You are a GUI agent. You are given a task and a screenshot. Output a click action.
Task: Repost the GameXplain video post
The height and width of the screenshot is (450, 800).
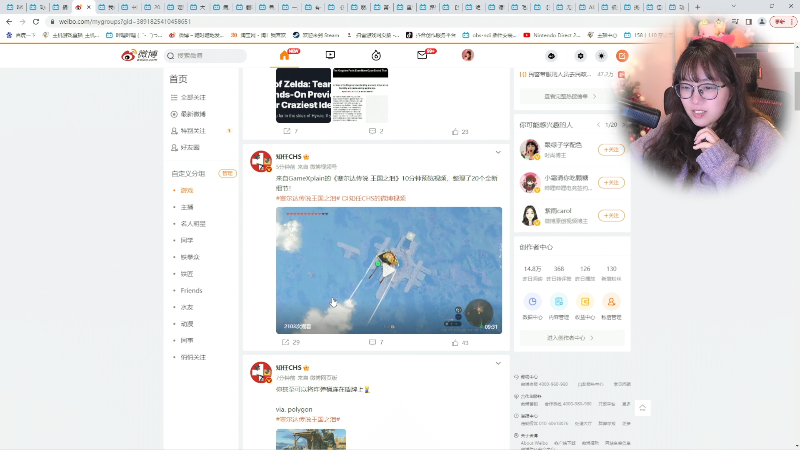[291, 342]
